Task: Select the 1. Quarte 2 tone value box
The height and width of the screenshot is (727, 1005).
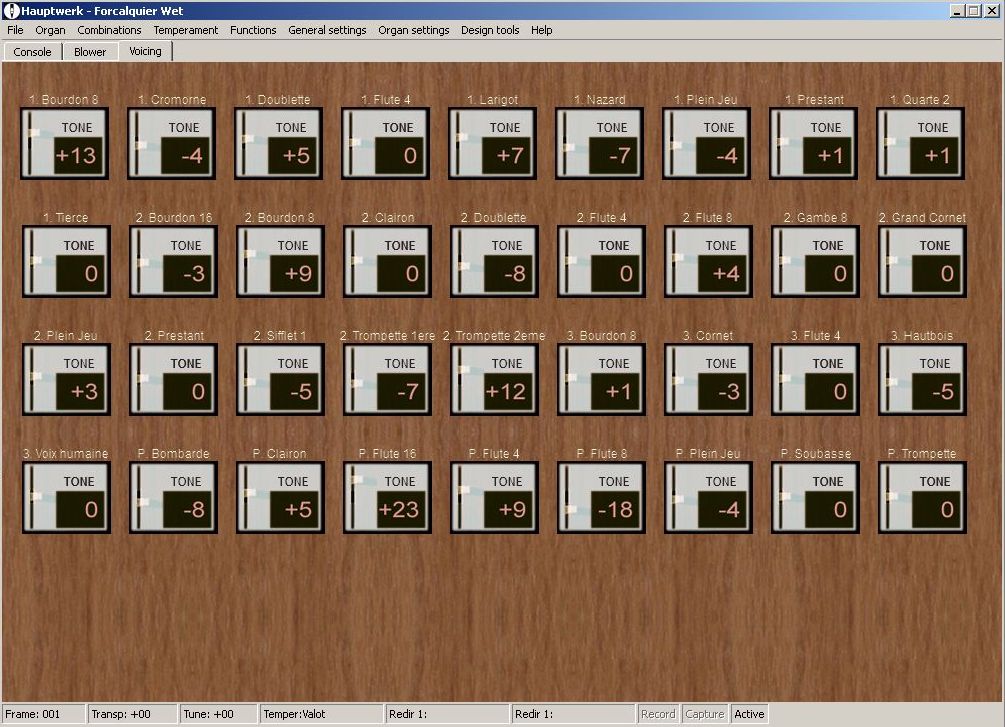Action: point(933,156)
